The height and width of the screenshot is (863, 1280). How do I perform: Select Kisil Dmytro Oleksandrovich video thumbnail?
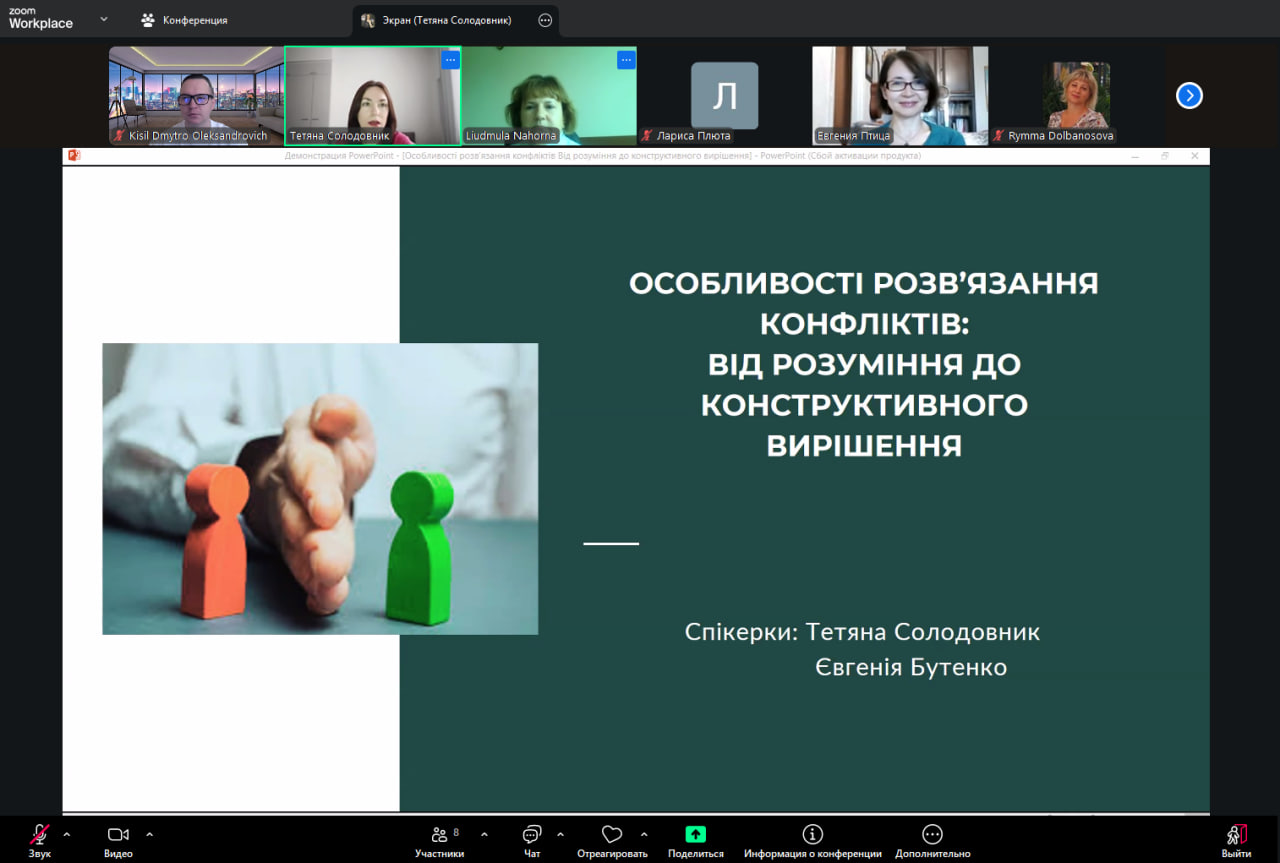coord(196,96)
